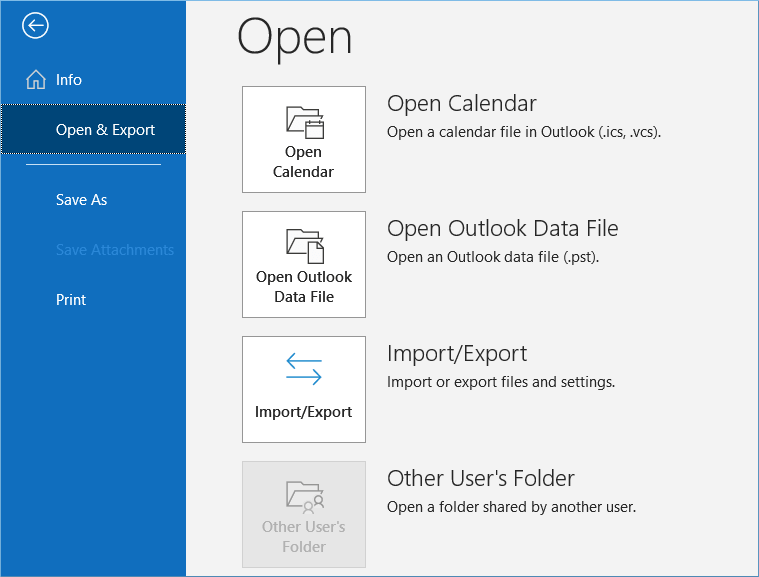759x577 pixels.
Task: Choose Save As in the sidebar
Action: click(93, 199)
